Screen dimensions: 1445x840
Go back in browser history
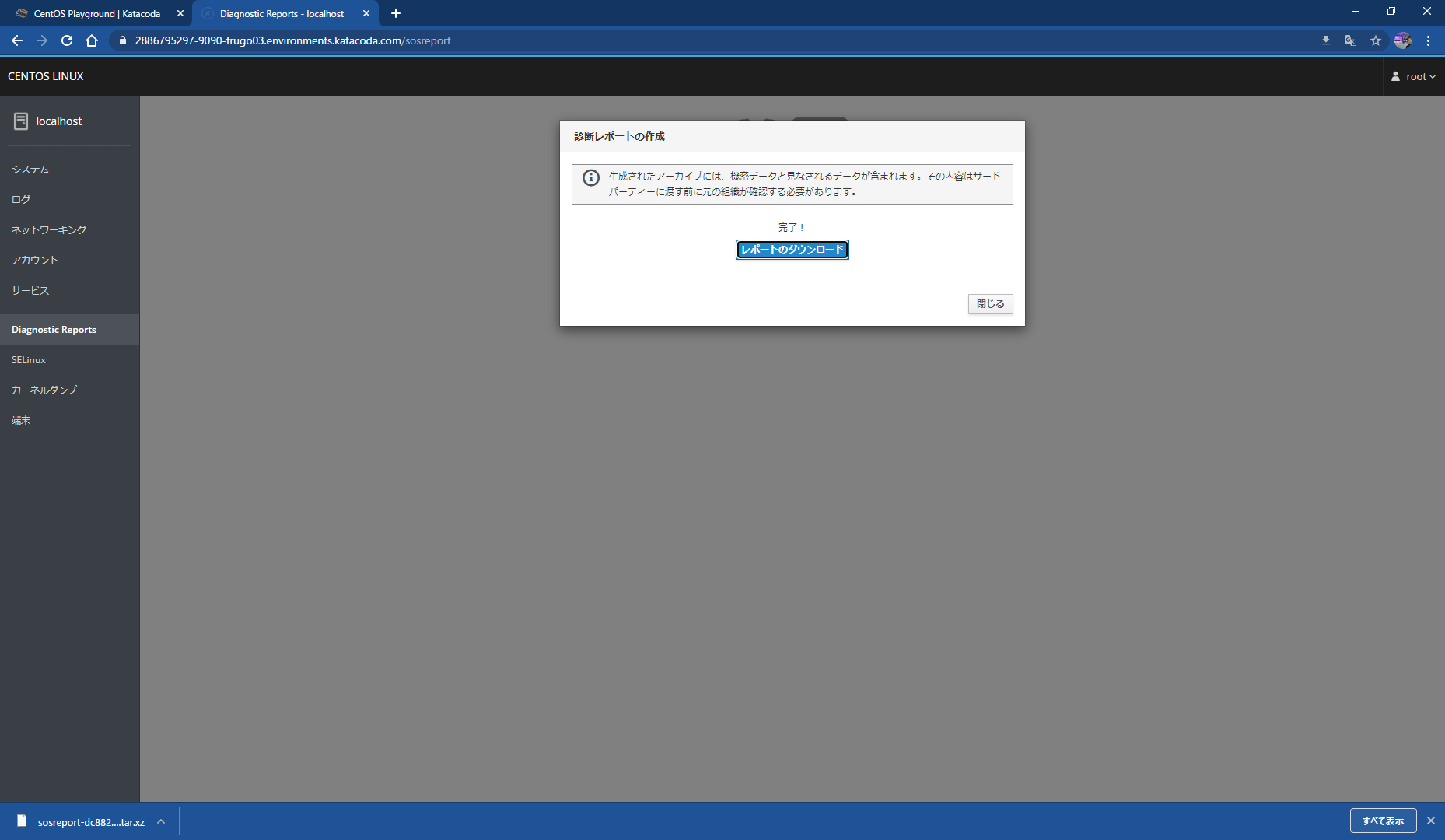[x=17, y=40]
